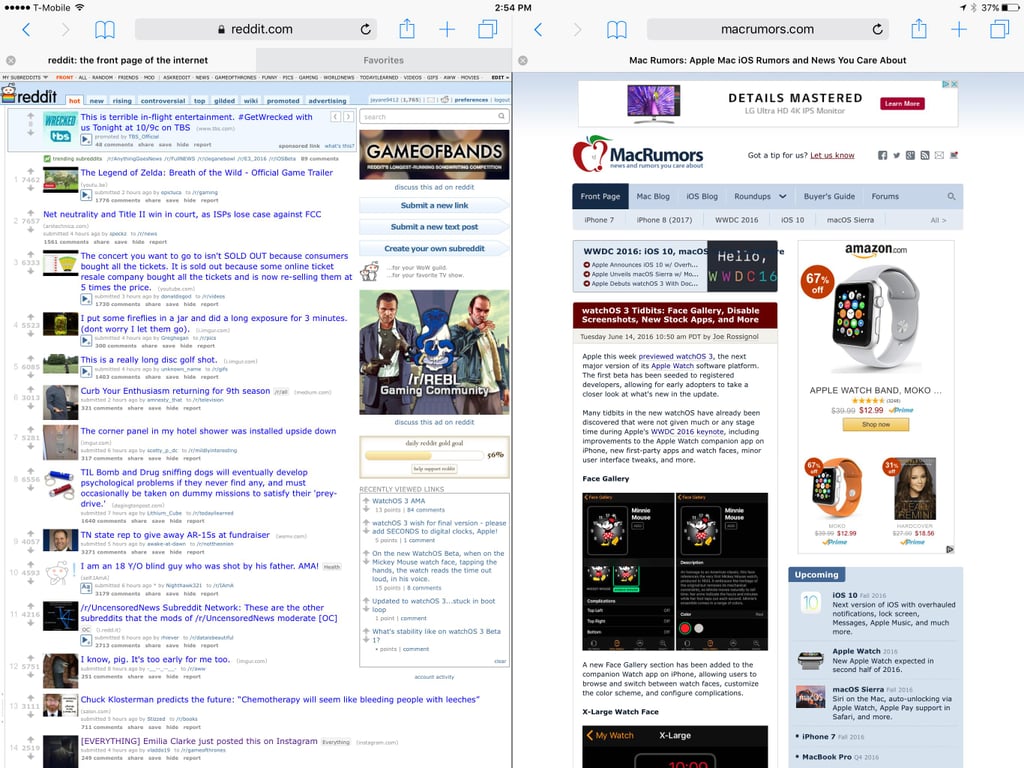Screen dimensions: 1024x768
Task: Click the MacRumors email envelope icon
Action: click(939, 155)
